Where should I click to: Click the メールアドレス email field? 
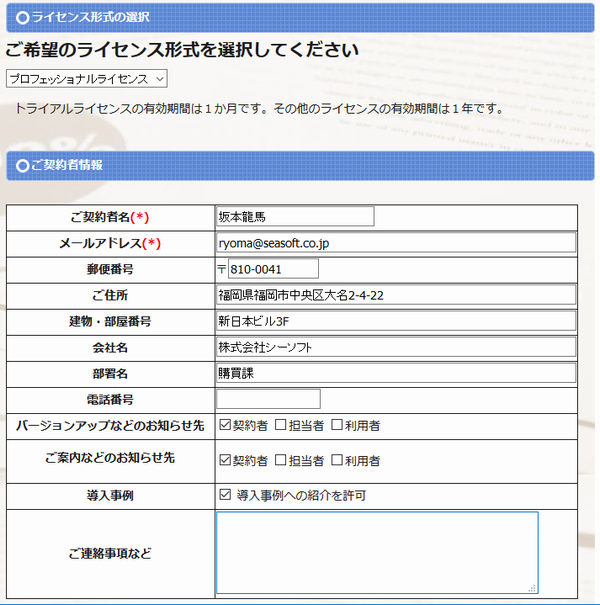click(395, 243)
